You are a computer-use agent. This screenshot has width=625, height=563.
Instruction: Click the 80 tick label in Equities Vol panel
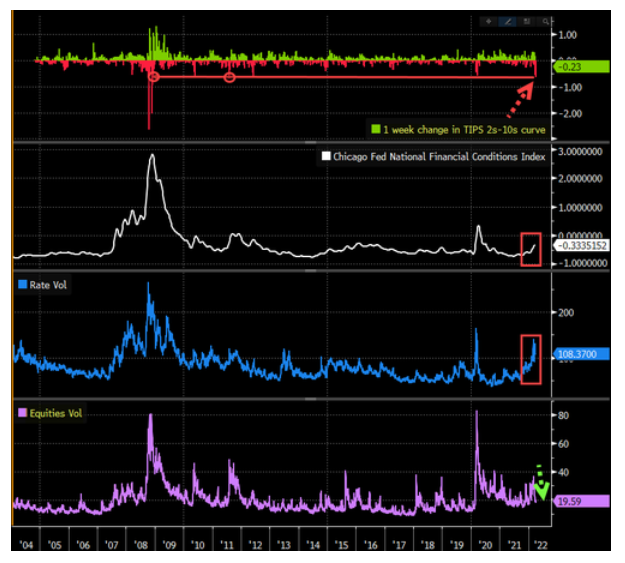coord(564,415)
